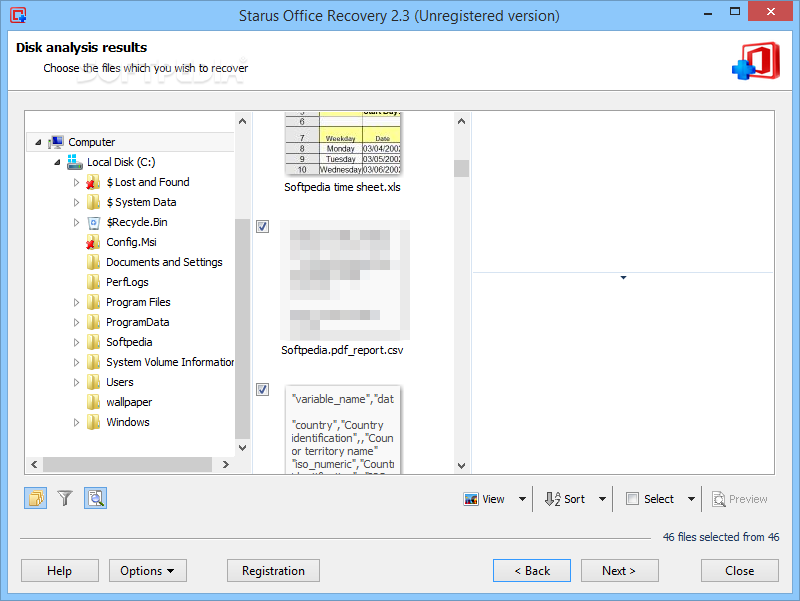800x601 pixels.
Task: Click the Documents and Settings folder icon
Action: click(93, 262)
